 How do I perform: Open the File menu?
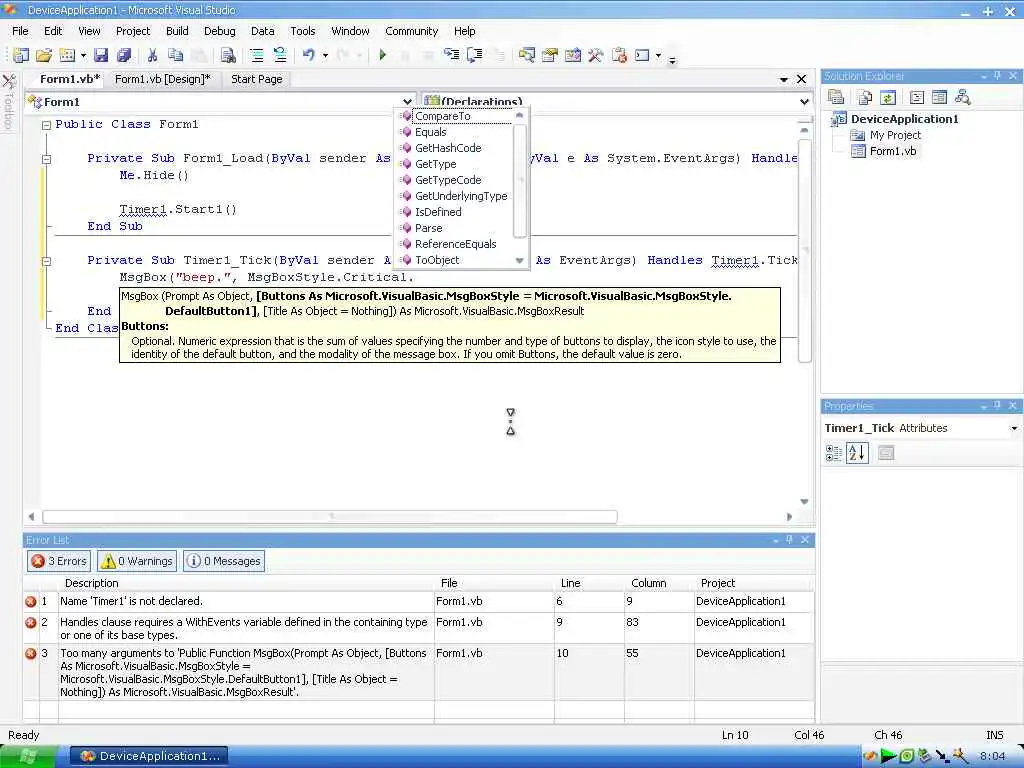click(x=20, y=31)
